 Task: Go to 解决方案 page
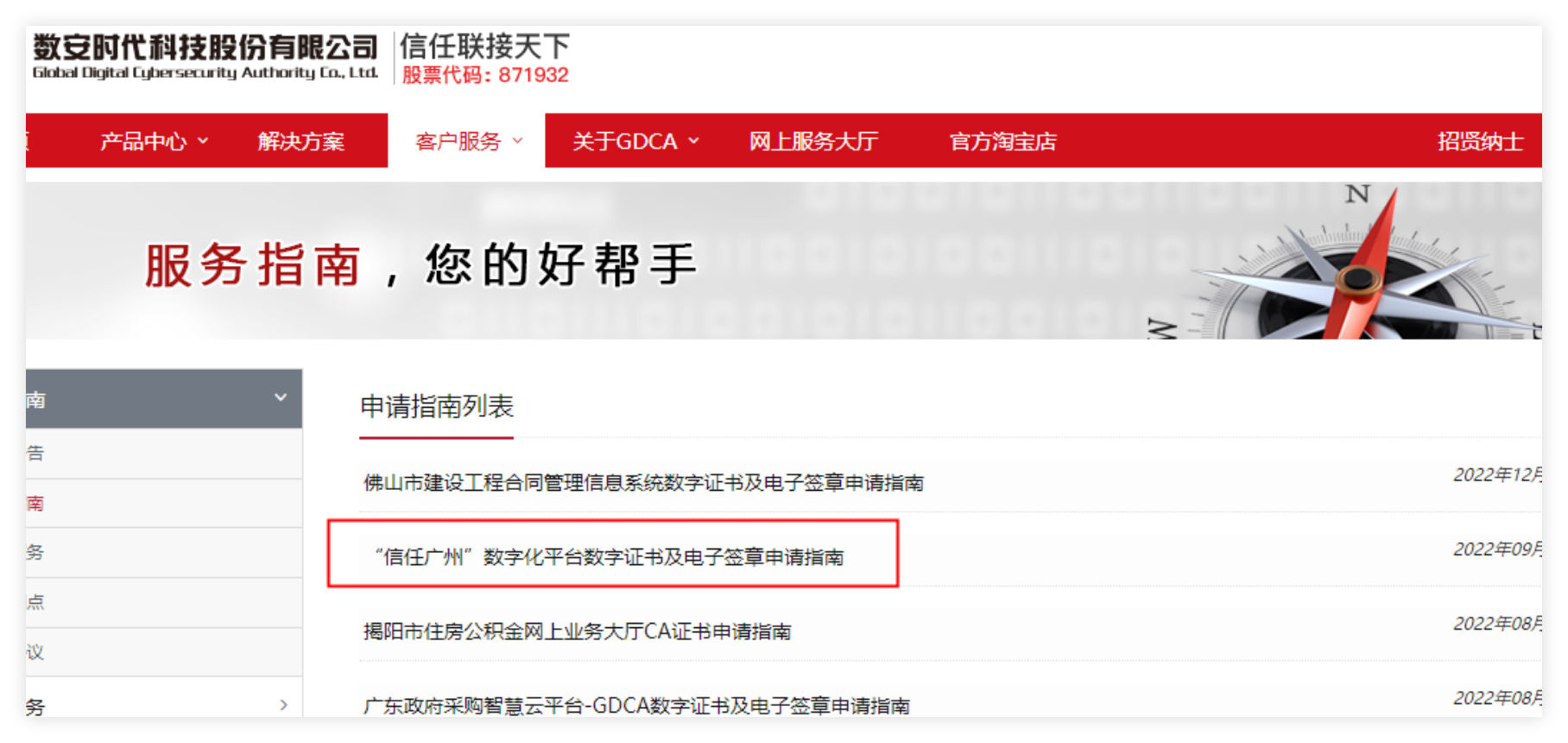[300, 141]
